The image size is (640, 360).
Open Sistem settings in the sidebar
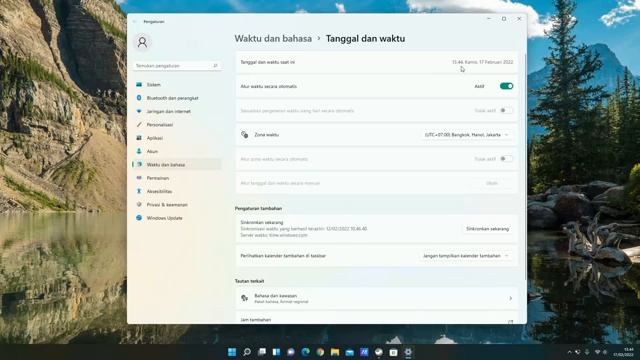pos(176,84)
